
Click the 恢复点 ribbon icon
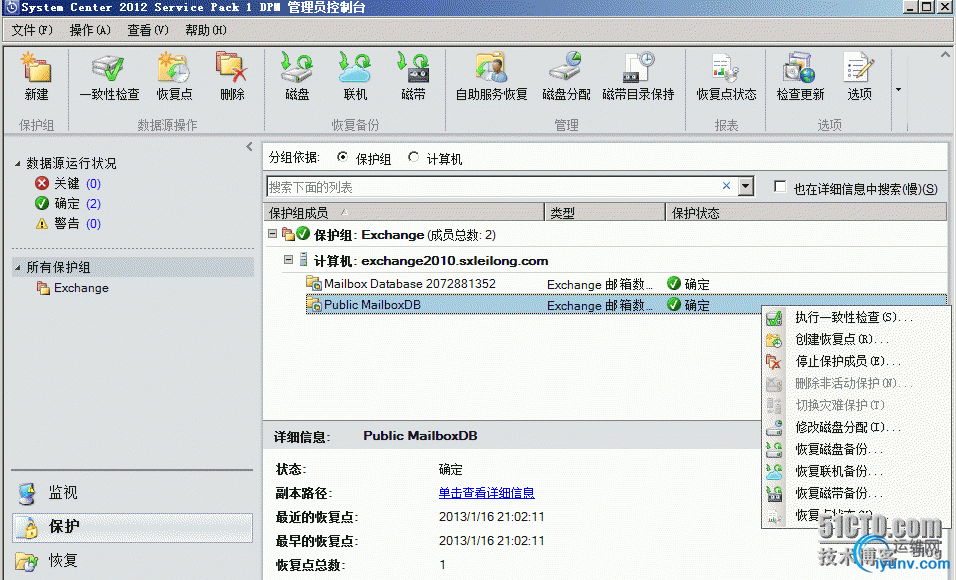[x=174, y=68]
